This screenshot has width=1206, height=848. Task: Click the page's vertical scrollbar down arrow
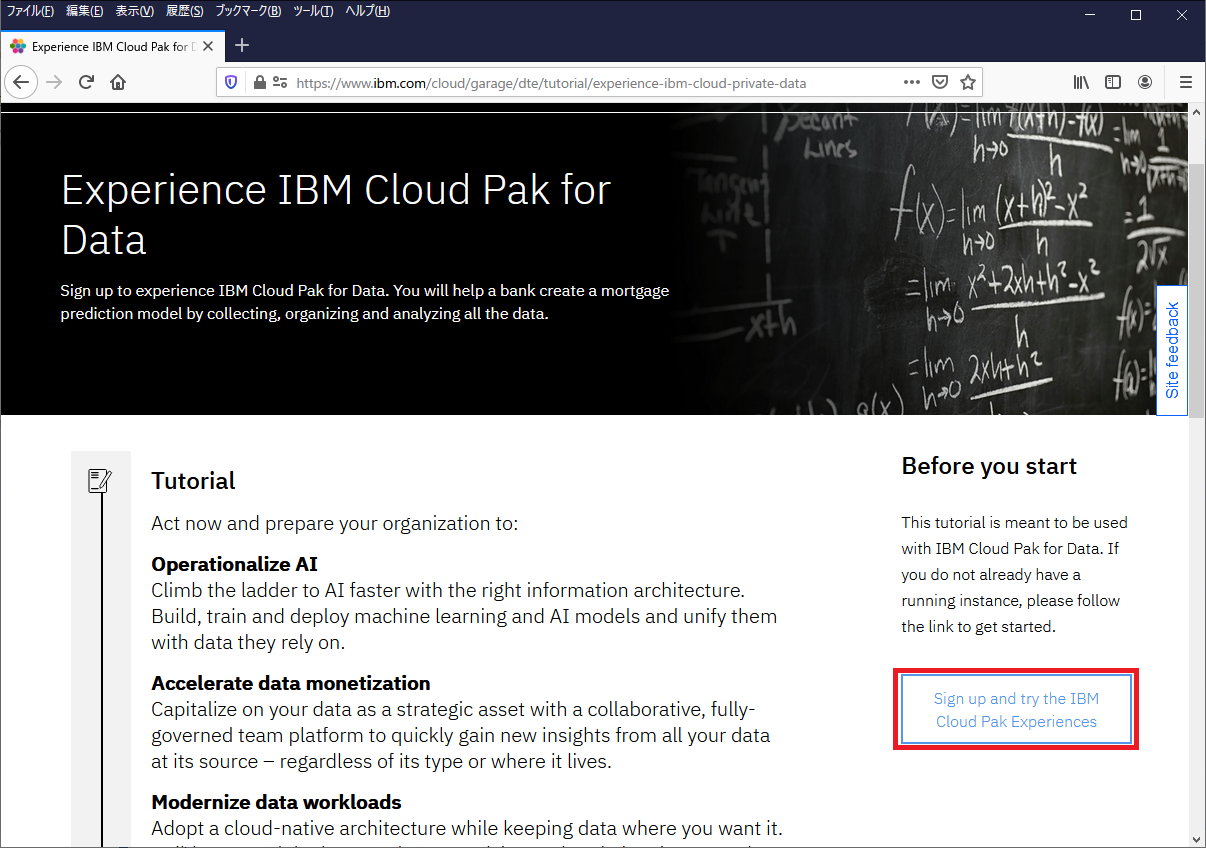[x=1197, y=837]
